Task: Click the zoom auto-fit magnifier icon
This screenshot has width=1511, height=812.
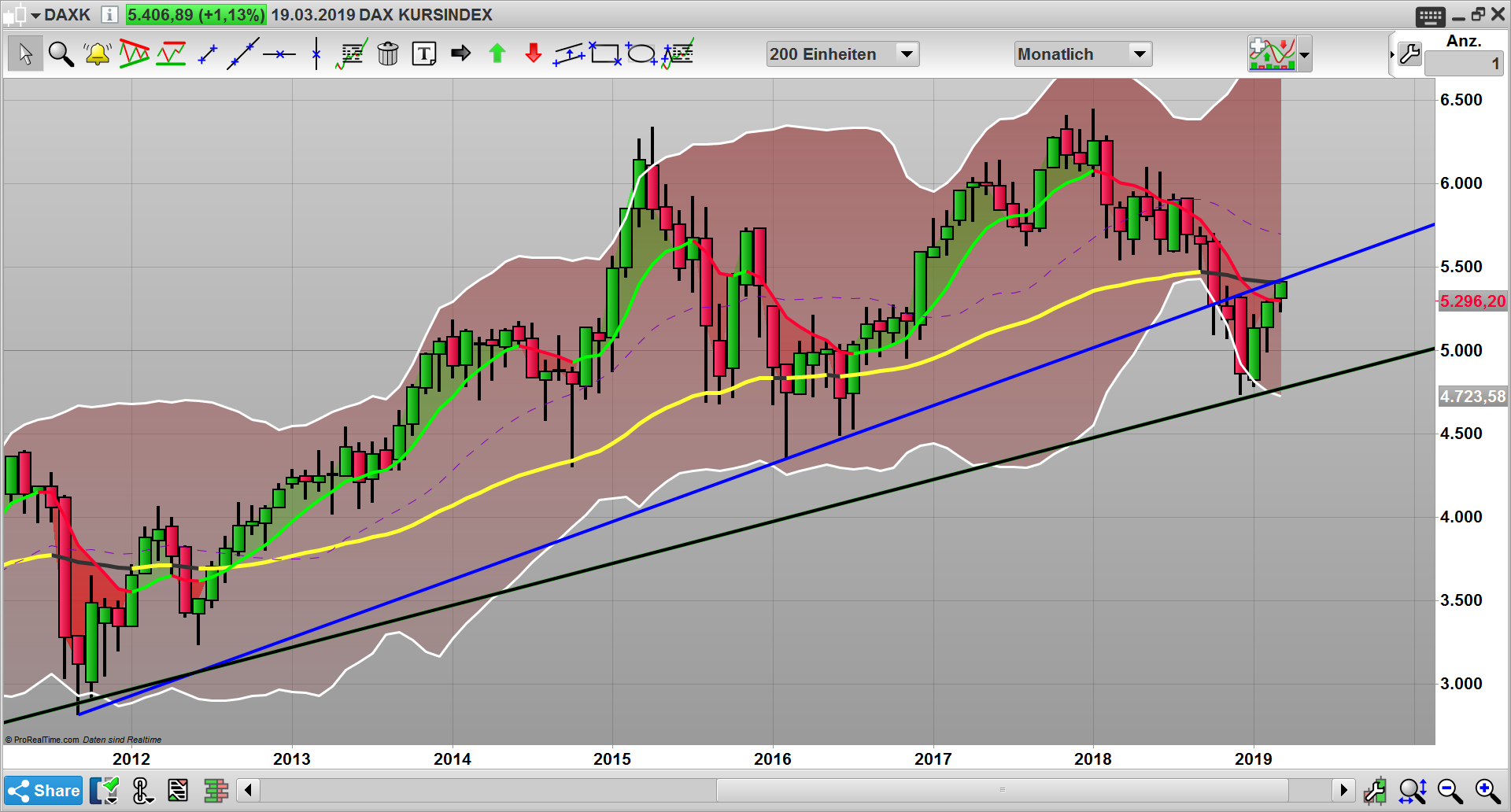Action: pyautogui.click(x=1413, y=791)
